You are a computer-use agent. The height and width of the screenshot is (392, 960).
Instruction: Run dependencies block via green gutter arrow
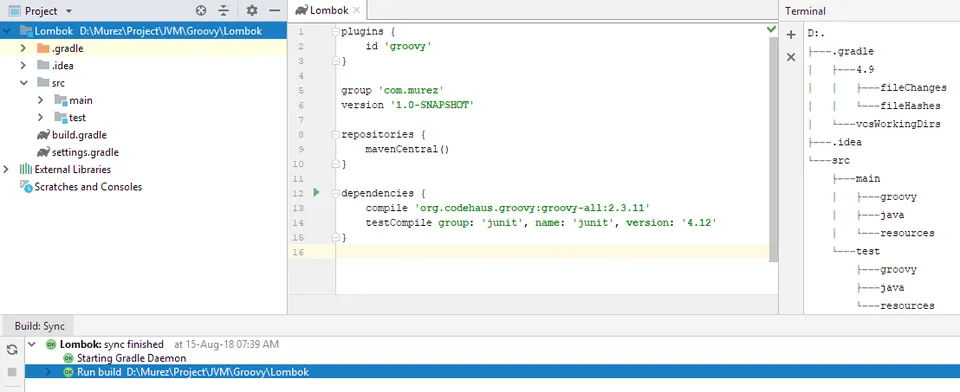pos(317,192)
